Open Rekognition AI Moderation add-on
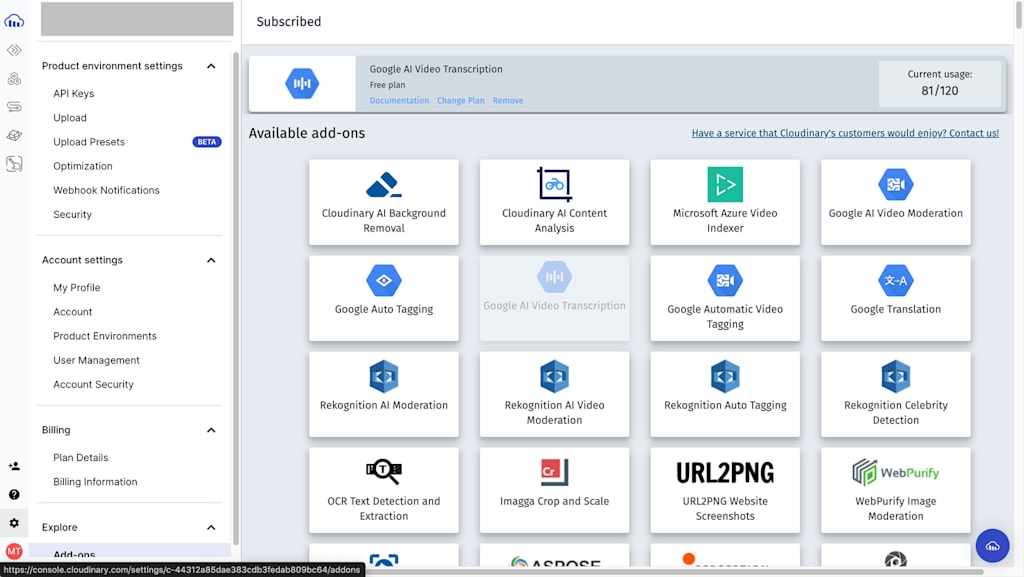Screen dimensions: 1024x577 click(384, 394)
